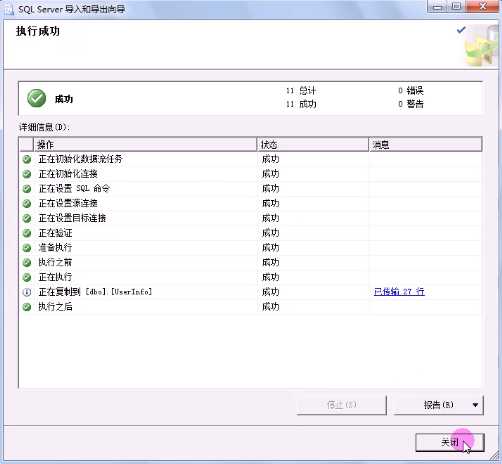Click the 关闭 button
The image size is (502, 464).
(x=449, y=442)
